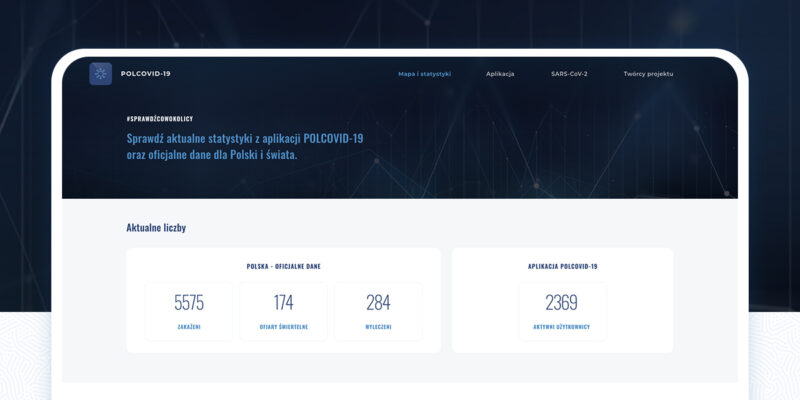Click the Aktualne liczby section heading
The image size is (800, 400).
click(156, 228)
